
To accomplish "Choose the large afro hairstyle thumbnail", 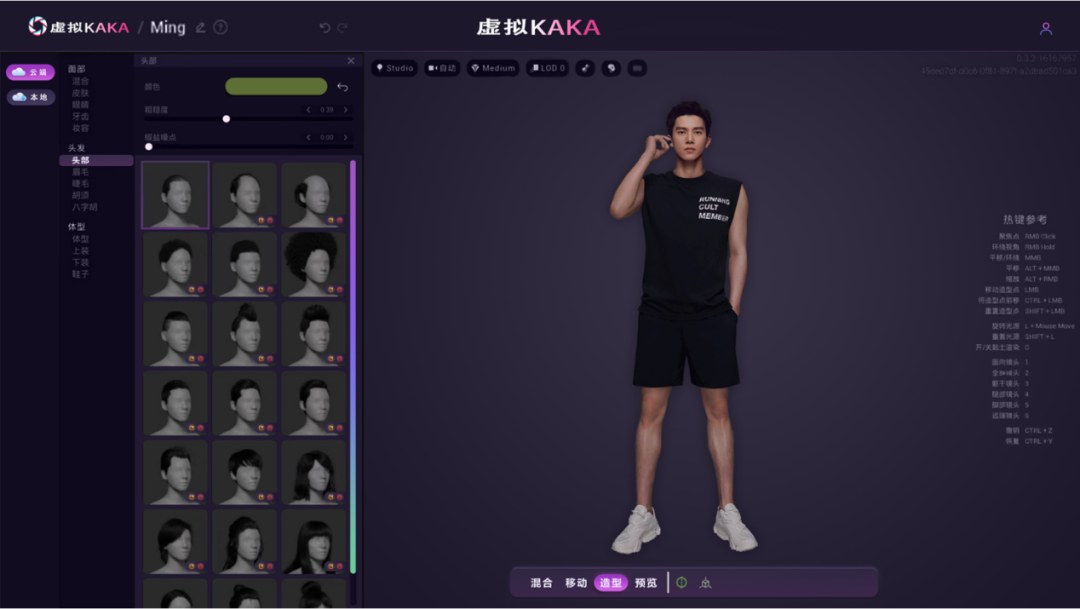I will pyautogui.click(x=313, y=265).
